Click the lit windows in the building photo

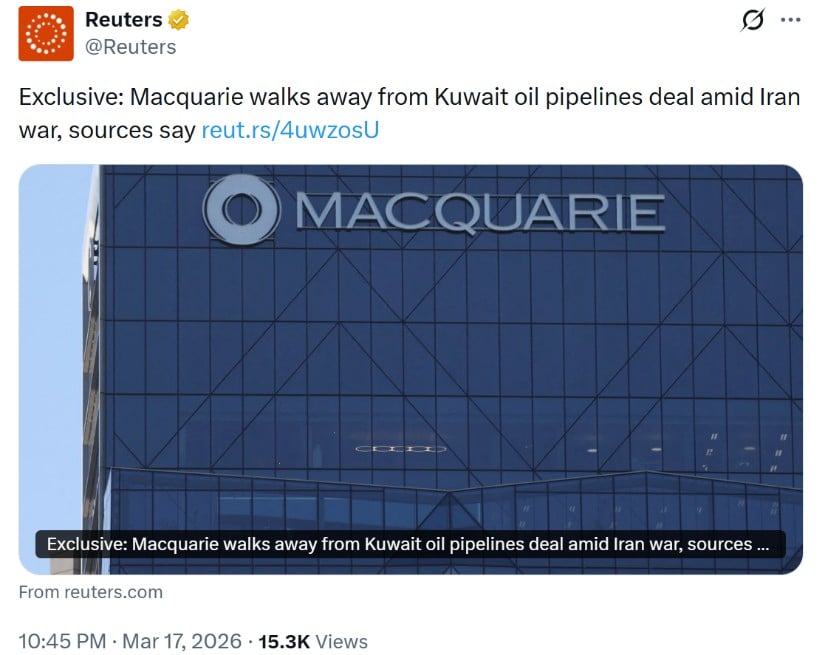[401, 449]
